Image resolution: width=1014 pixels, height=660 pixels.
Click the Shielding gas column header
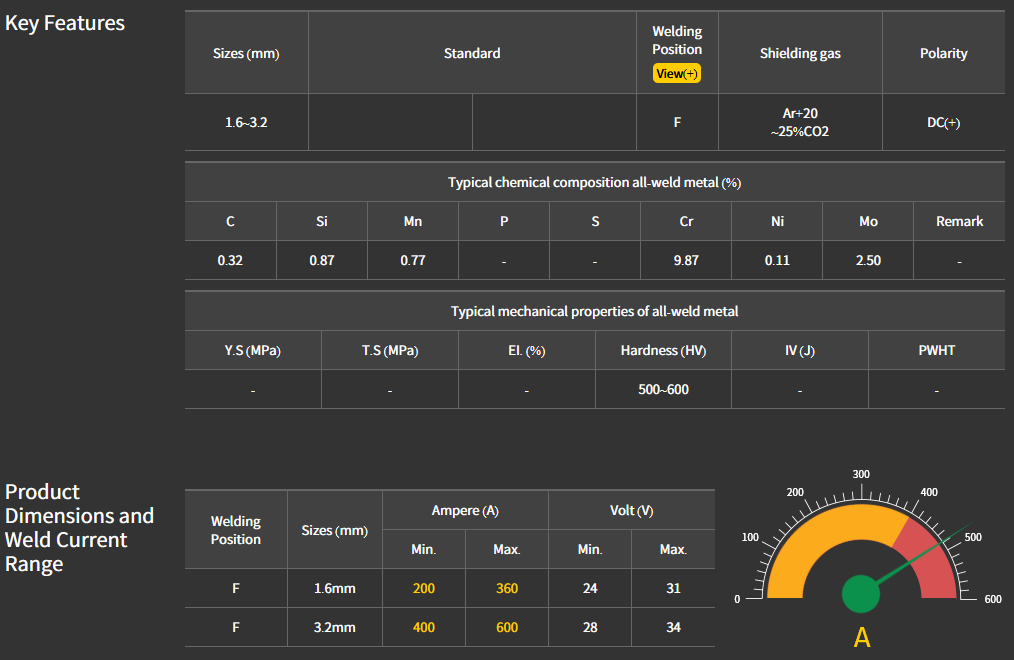800,53
